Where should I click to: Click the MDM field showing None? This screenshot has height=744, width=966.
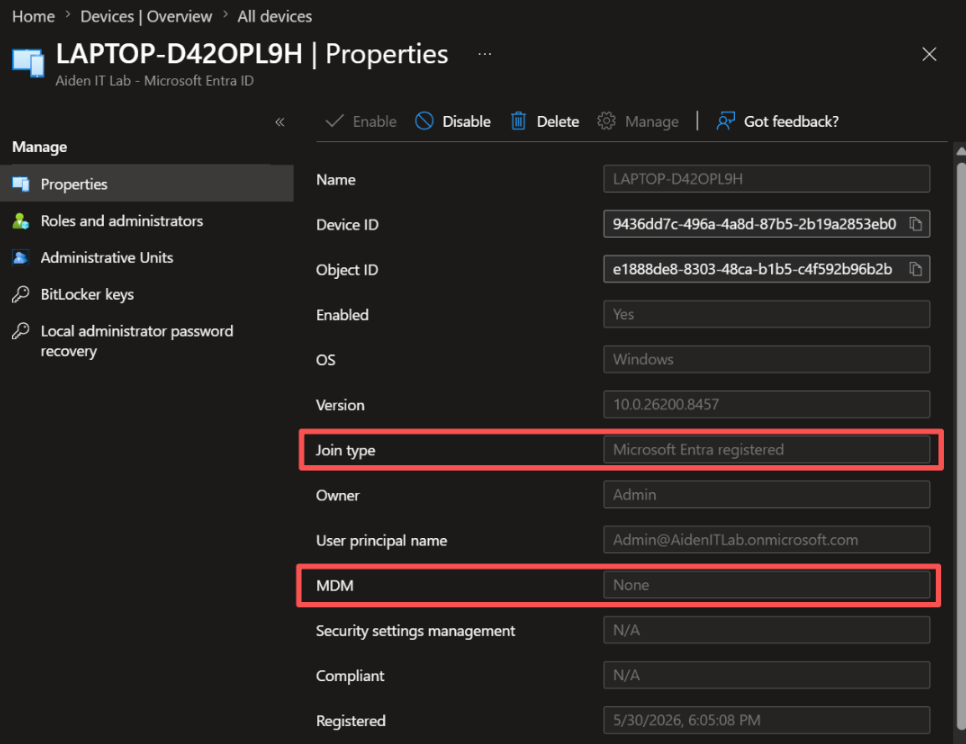pyautogui.click(x=766, y=585)
